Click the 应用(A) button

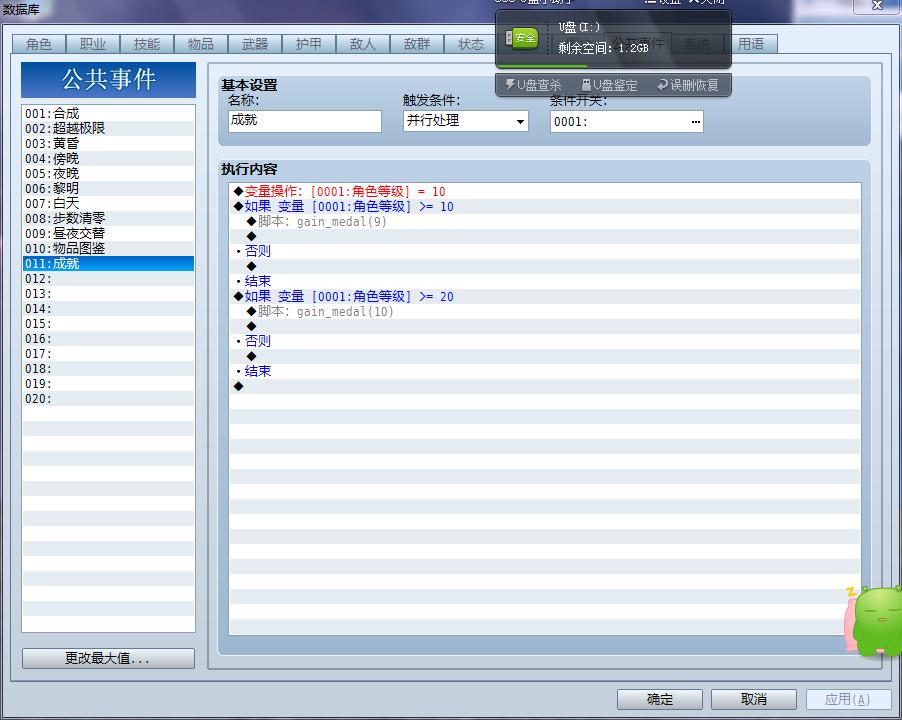coord(848,699)
